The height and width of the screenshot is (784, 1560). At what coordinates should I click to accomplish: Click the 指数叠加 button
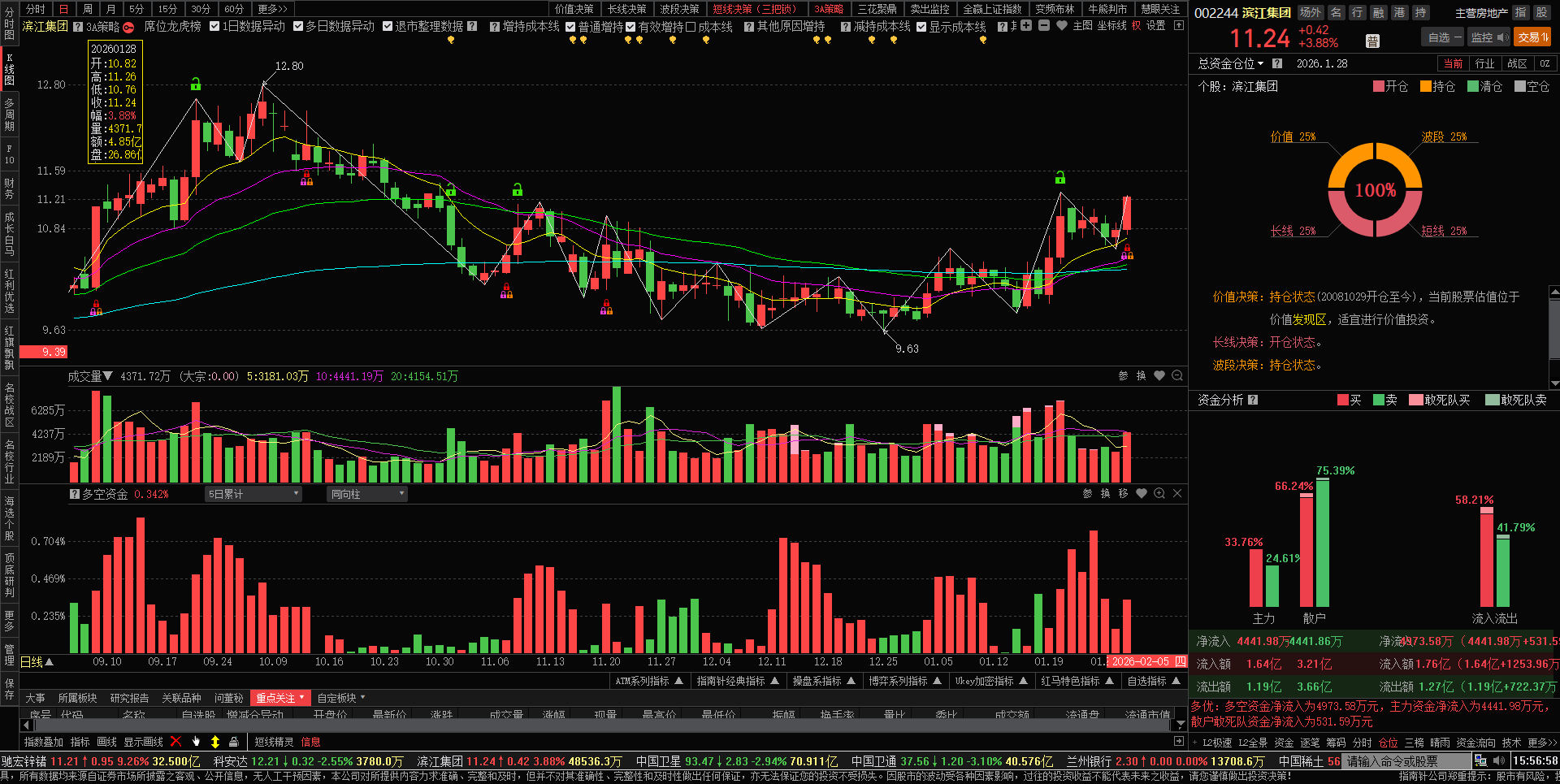click(44, 742)
